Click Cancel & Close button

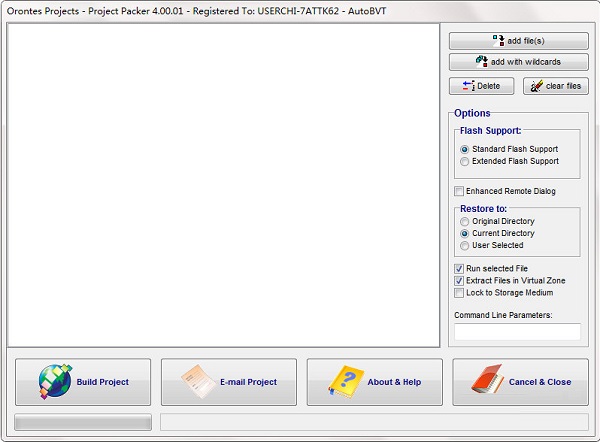tap(520, 382)
